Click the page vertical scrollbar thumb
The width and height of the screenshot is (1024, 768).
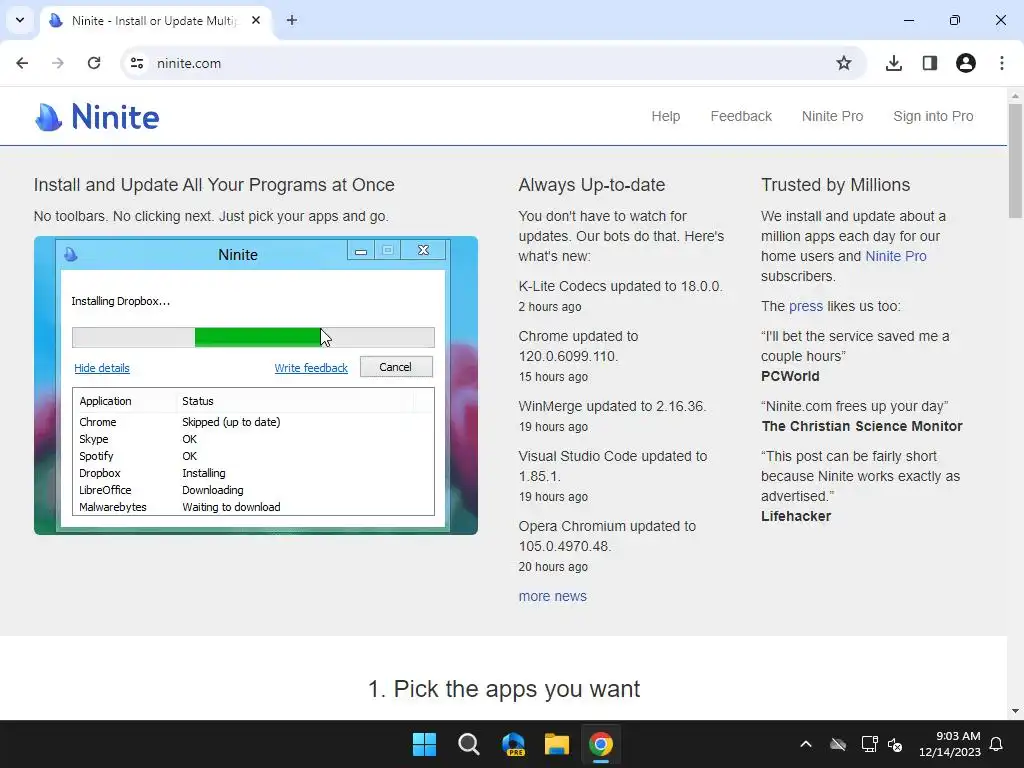[x=1016, y=161]
